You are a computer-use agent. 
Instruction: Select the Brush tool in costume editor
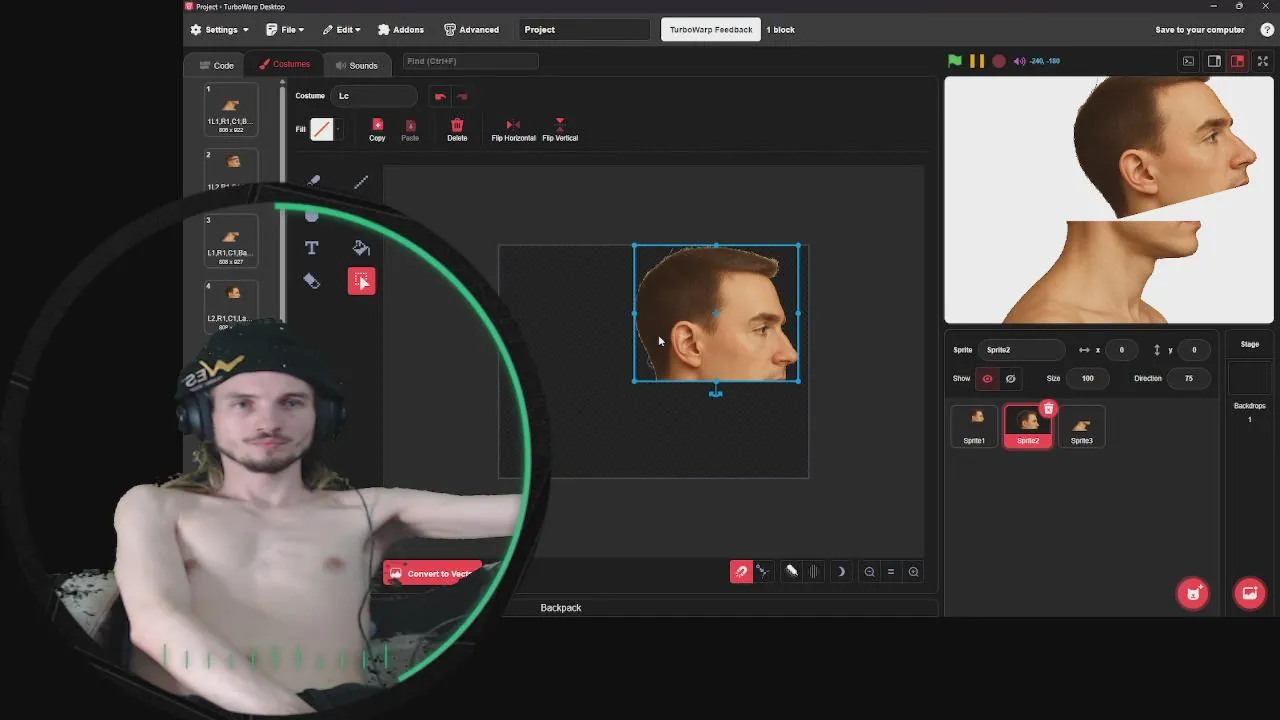tap(313, 181)
